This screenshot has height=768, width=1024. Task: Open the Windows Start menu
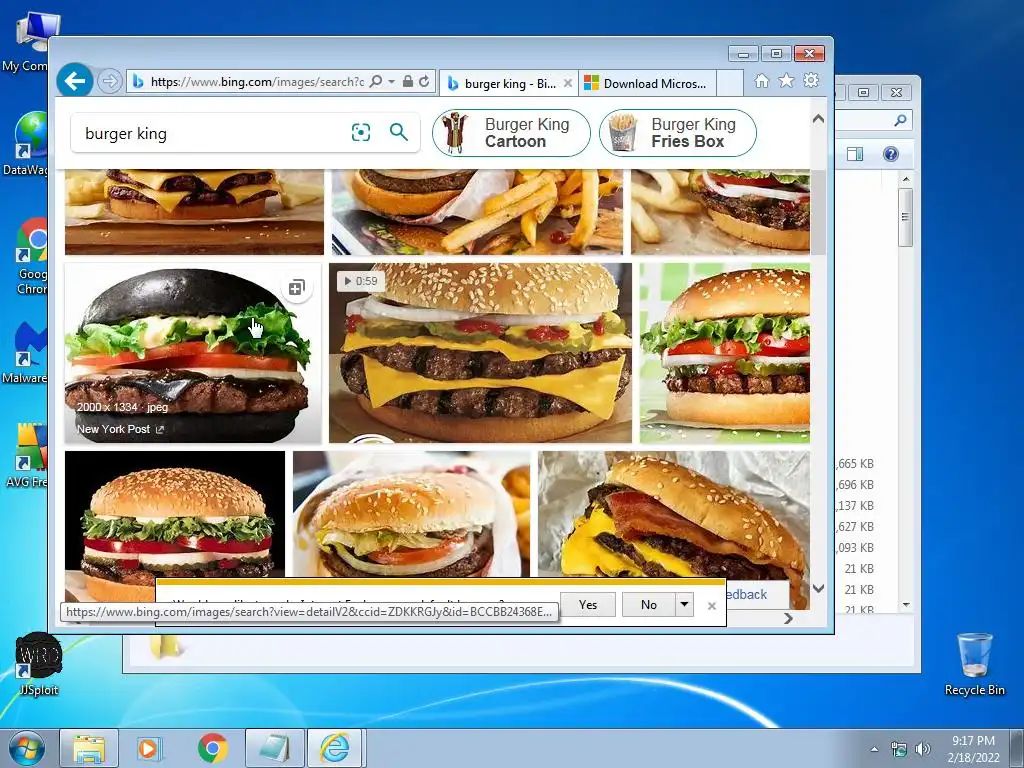click(26, 748)
